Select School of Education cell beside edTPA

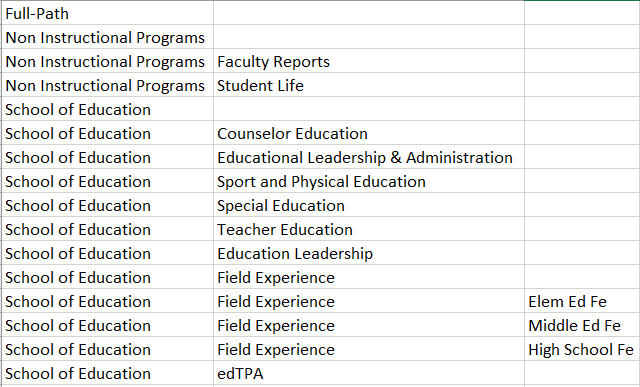pyautogui.click(x=107, y=374)
